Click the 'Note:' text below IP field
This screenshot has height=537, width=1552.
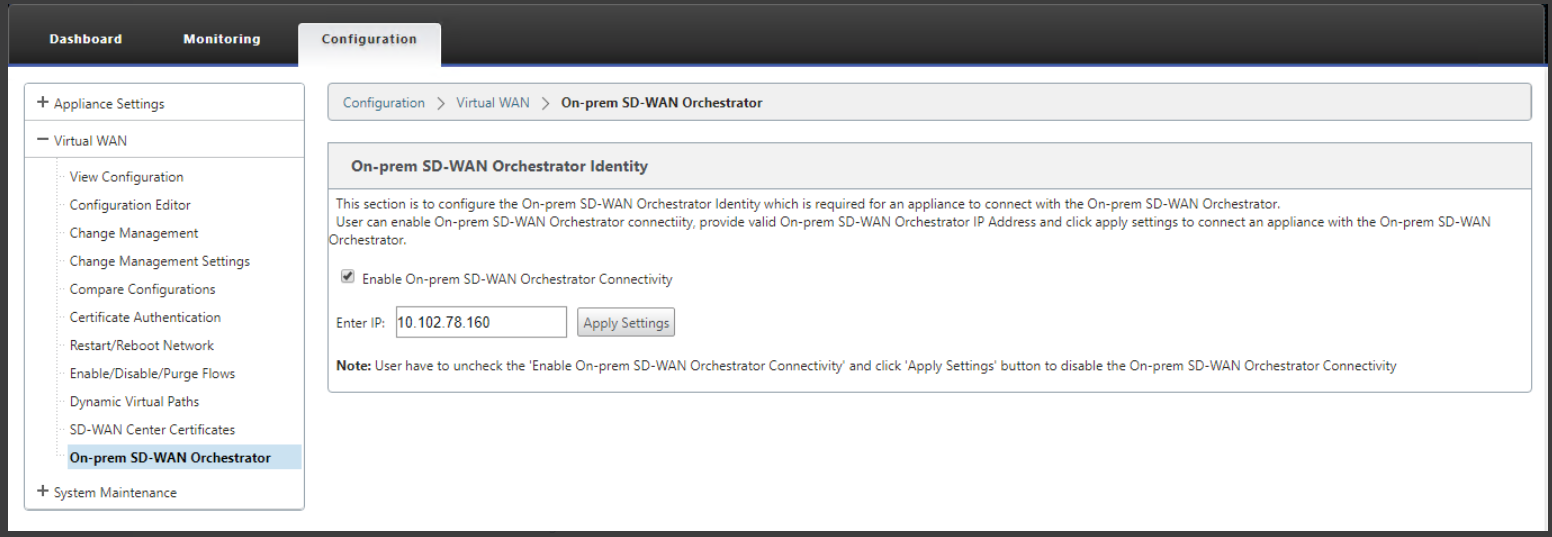point(353,366)
